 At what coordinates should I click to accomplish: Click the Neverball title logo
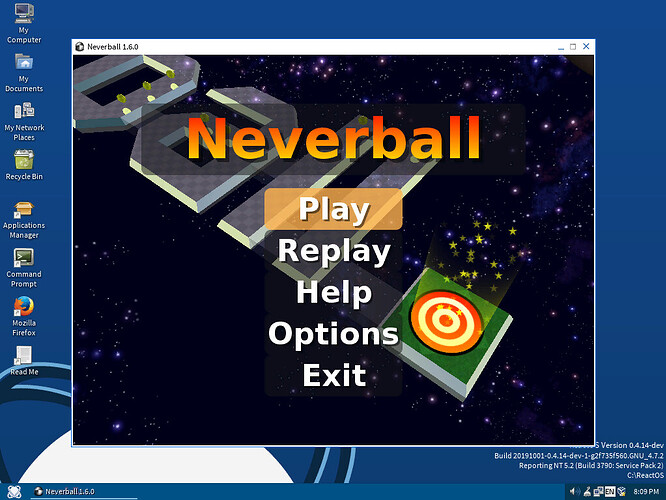click(333, 138)
